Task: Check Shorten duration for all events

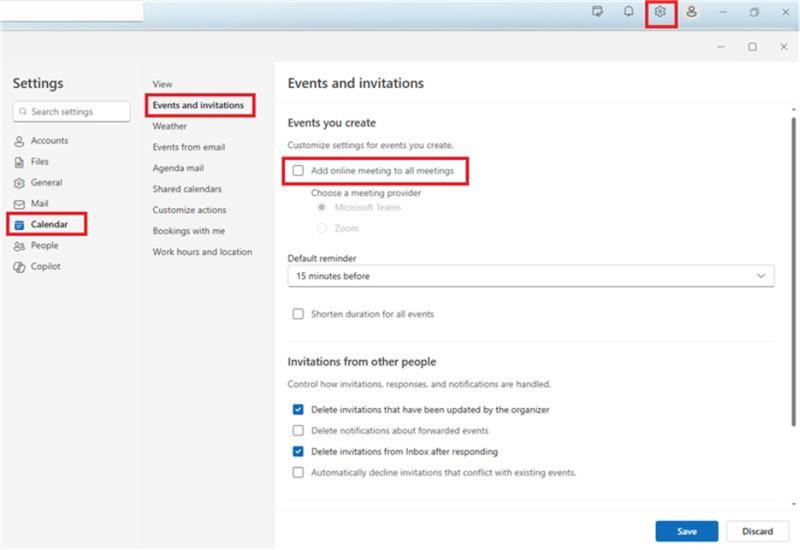Action: [298, 314]
